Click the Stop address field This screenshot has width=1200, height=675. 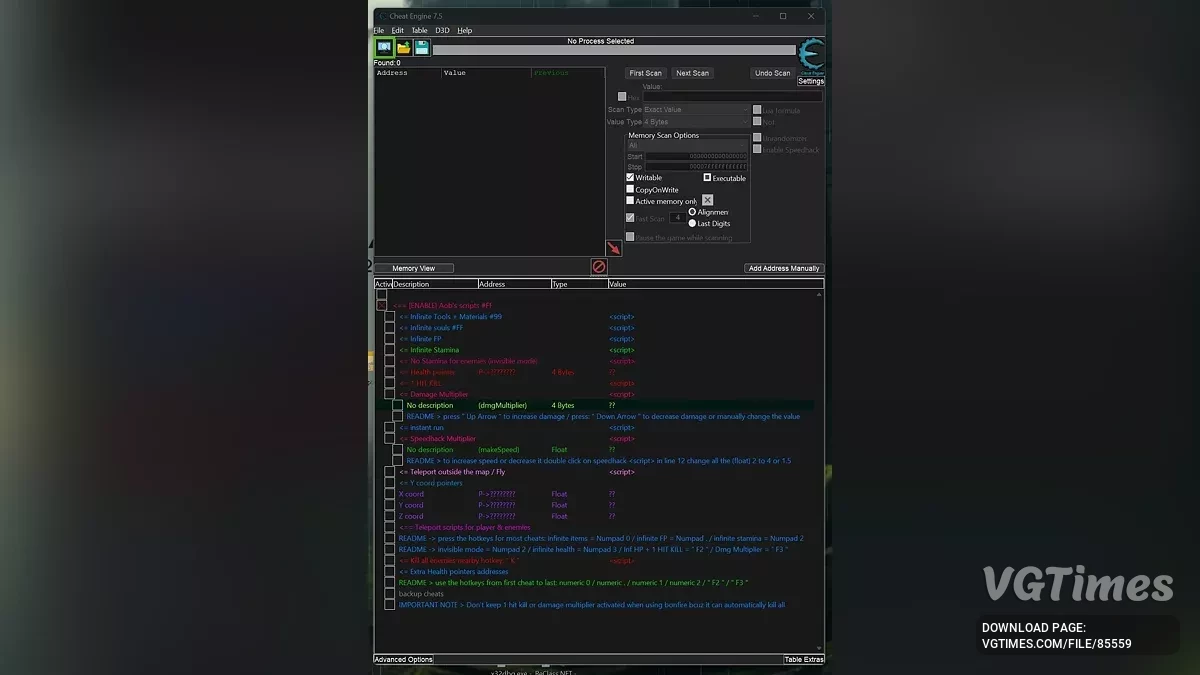[697, 167]
